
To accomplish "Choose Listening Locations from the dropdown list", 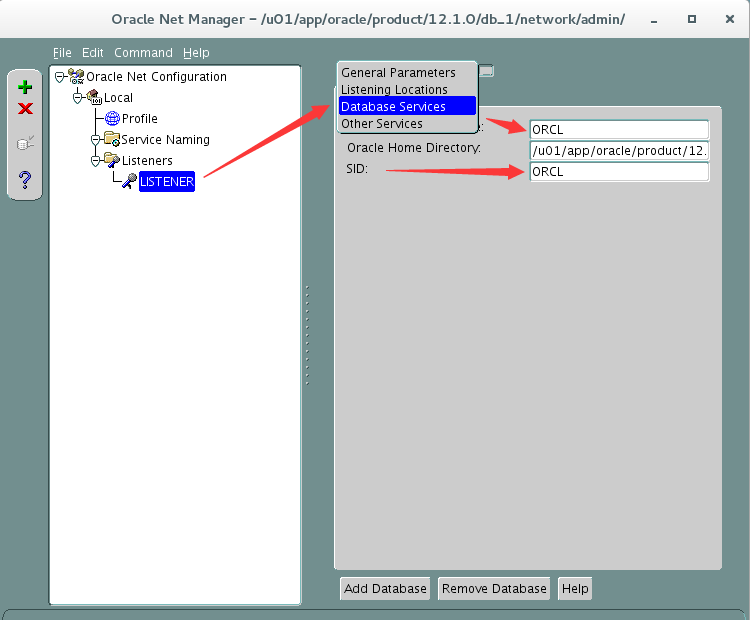I will pos(408,89).
